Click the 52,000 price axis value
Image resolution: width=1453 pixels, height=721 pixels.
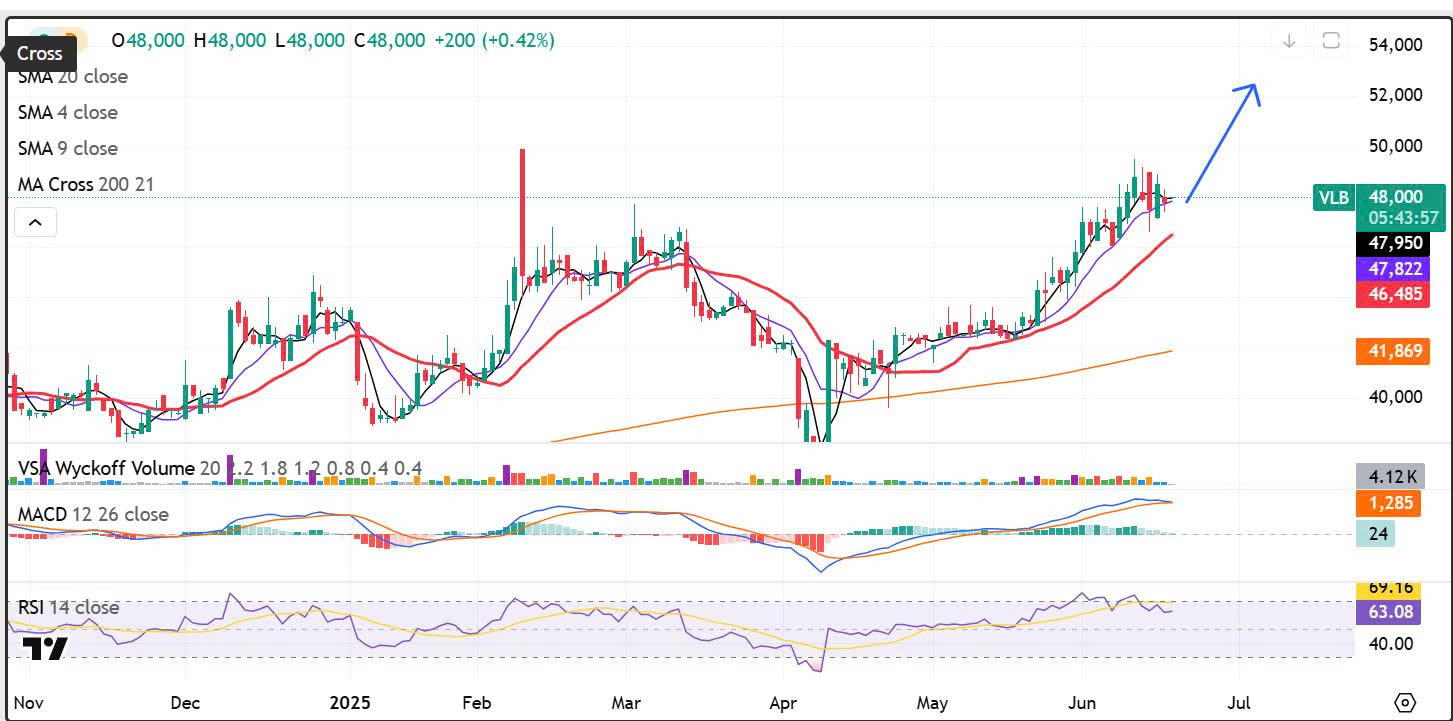tap(1395, 95)
